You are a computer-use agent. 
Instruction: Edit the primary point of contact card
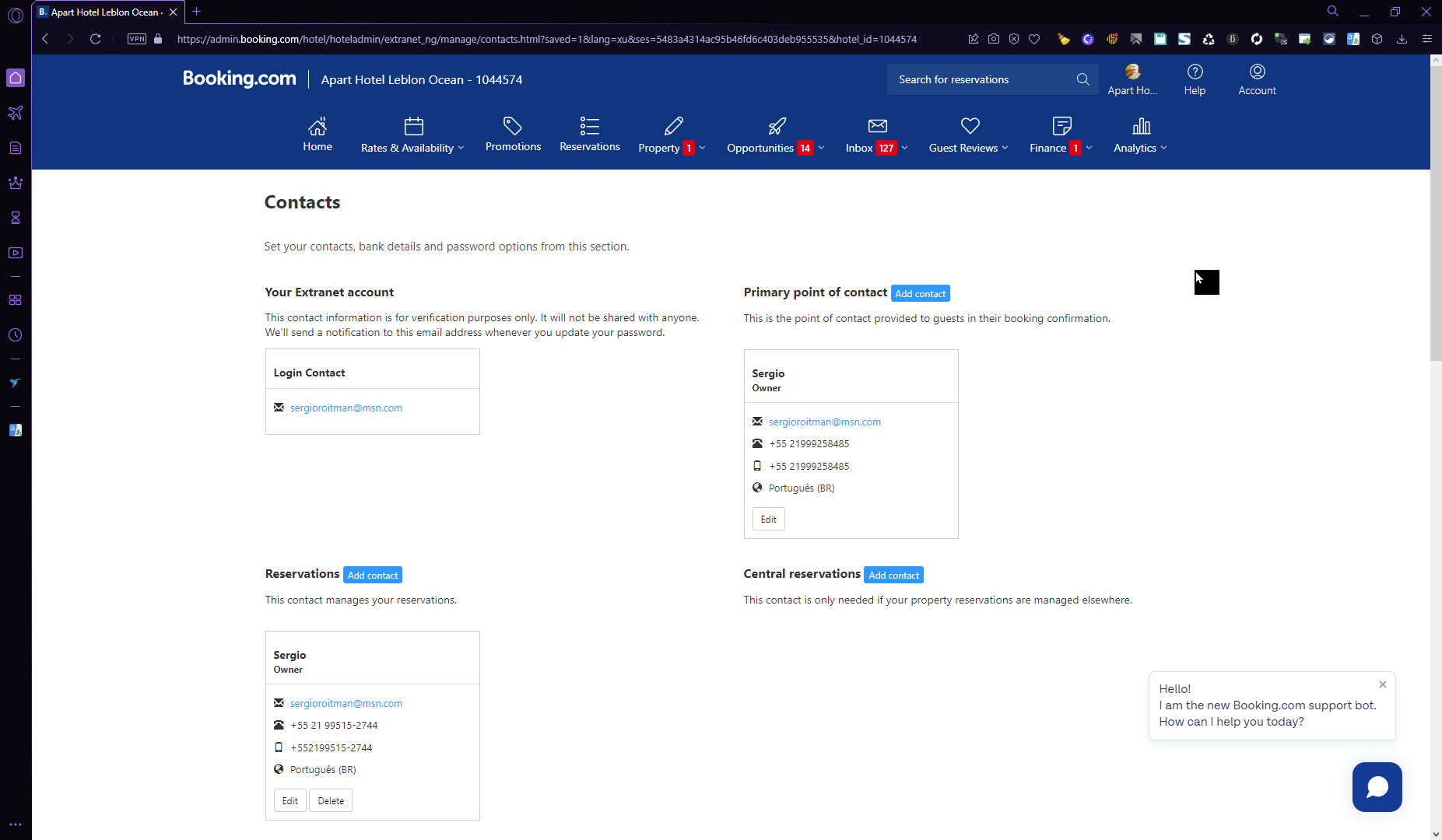pos(768,519)
